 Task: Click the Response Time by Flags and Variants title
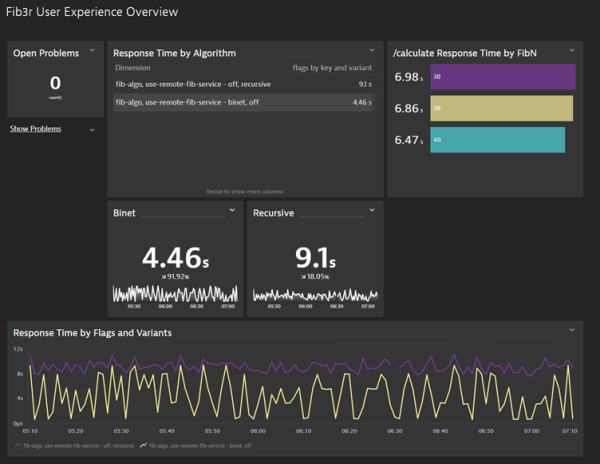tap(92, 333)
